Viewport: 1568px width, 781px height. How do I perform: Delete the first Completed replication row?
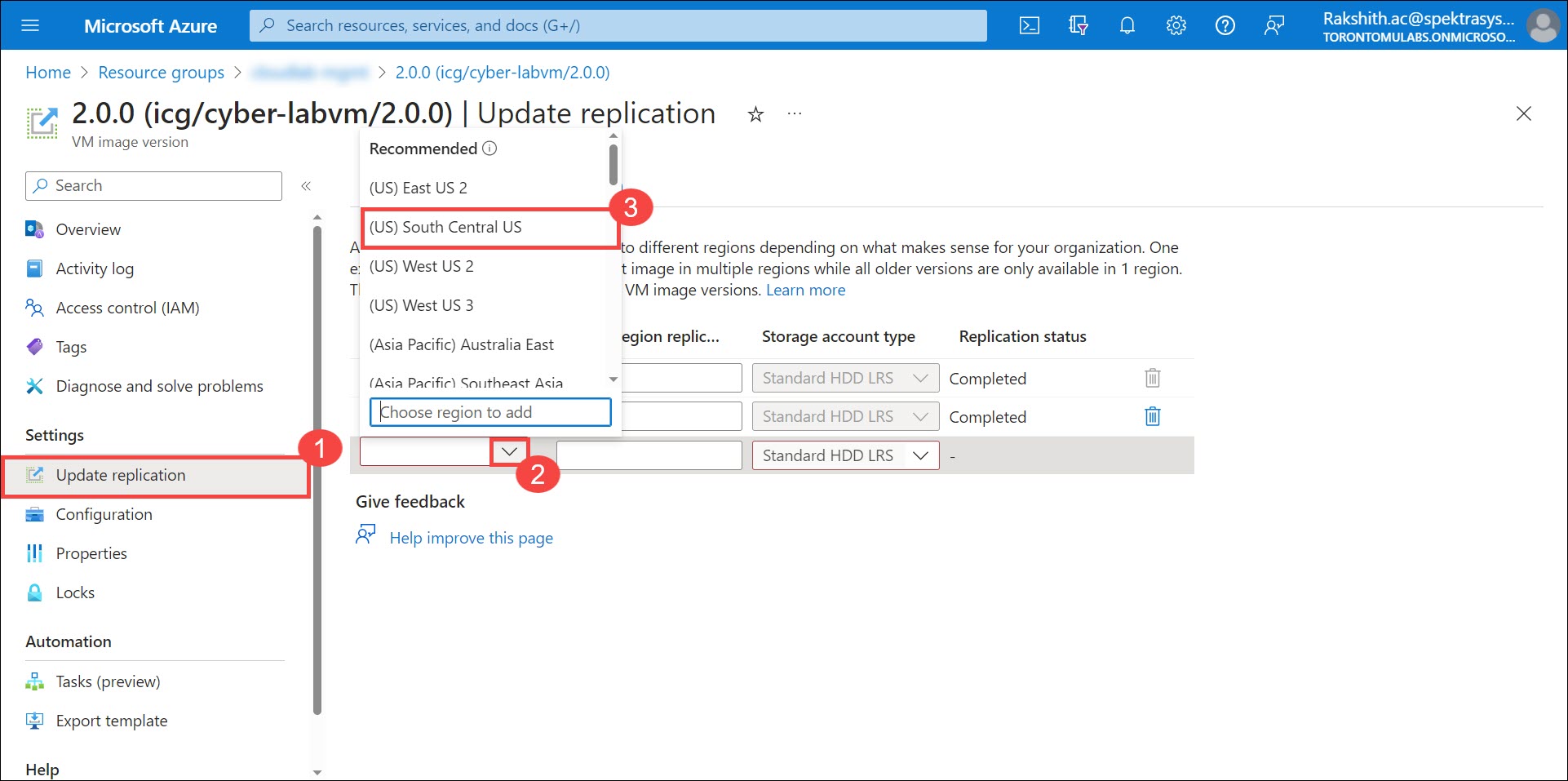click(x=1152, y=378)
